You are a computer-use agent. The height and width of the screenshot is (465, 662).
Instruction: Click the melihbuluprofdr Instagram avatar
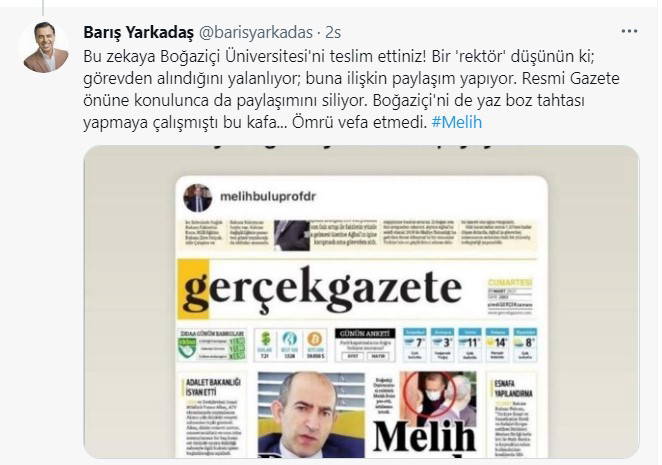coord(197,198)
